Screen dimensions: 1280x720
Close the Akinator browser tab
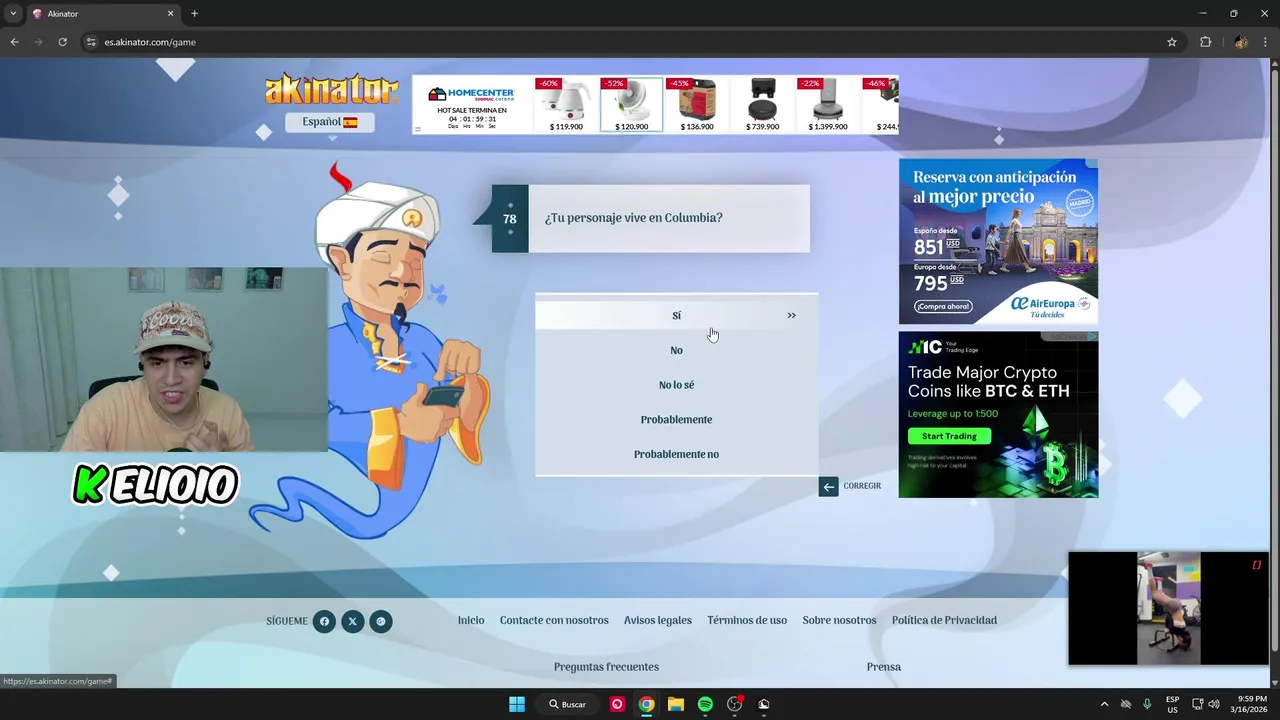pyautogui.click(x=170, y=14)
